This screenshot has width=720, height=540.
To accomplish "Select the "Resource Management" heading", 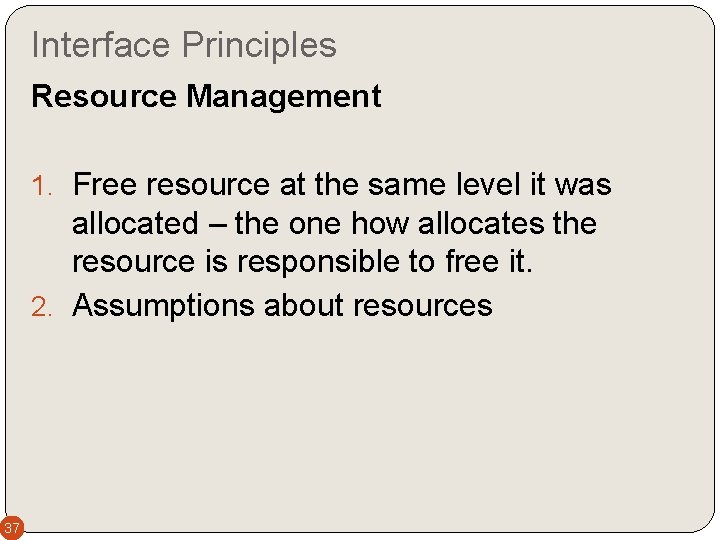I will [x=206, y=97].
